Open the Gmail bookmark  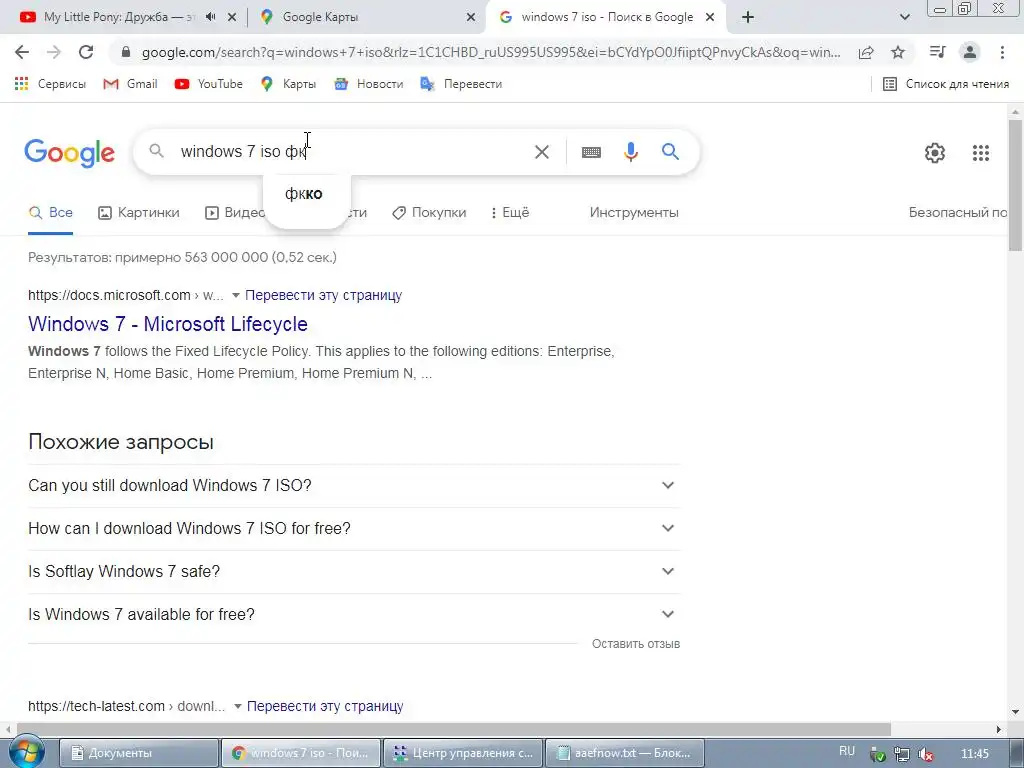131,84
